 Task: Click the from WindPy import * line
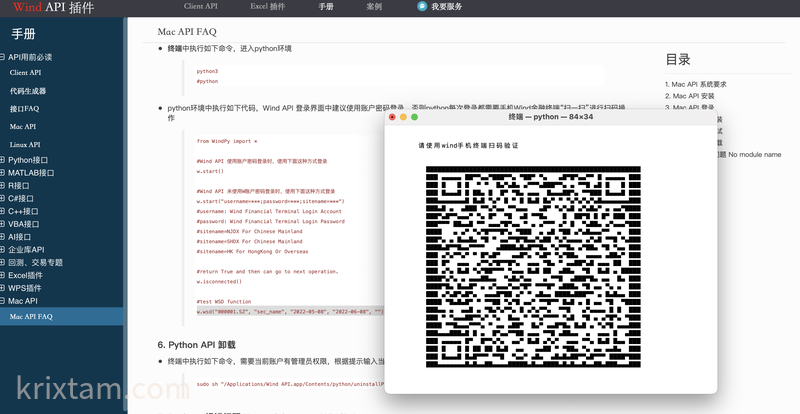point(227,141)
